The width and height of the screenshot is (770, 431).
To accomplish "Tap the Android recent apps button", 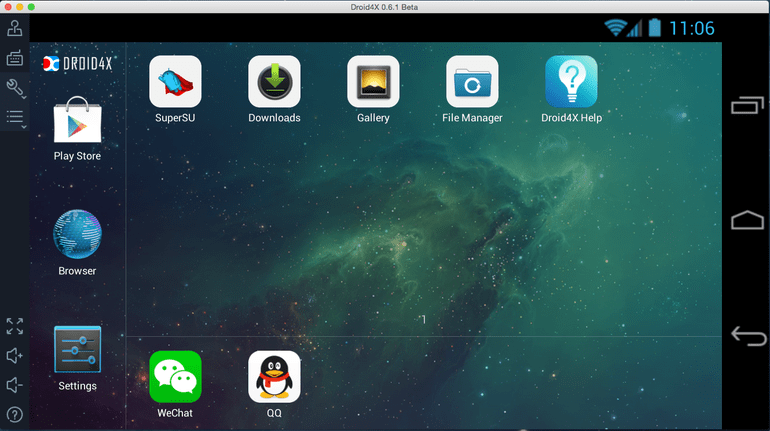I will tap(747, 105).
